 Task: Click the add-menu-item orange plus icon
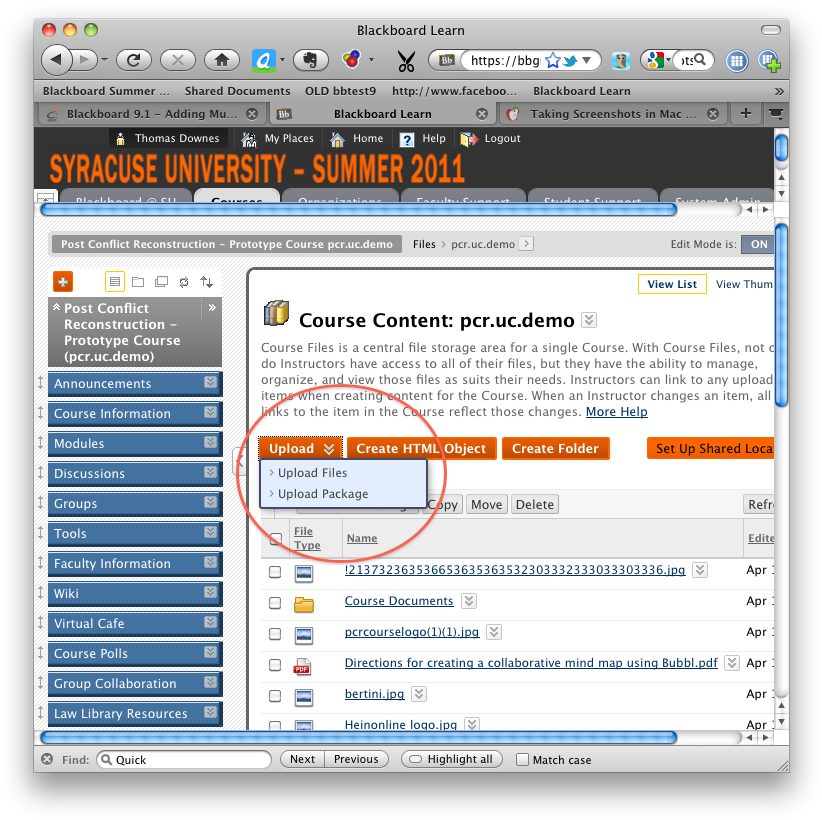[63, 282]
